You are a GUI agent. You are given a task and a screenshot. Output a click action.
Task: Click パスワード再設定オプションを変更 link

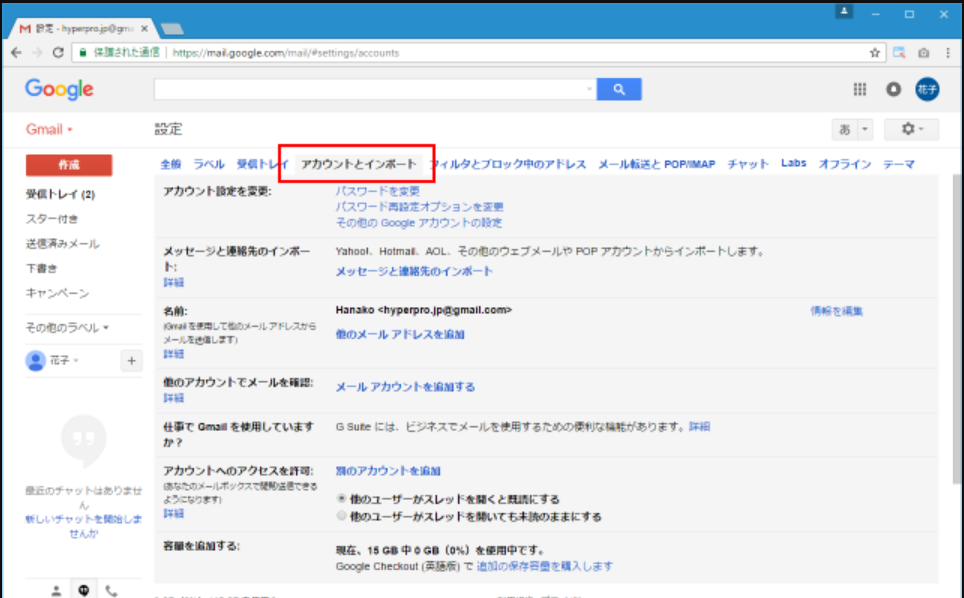point(419,207)
